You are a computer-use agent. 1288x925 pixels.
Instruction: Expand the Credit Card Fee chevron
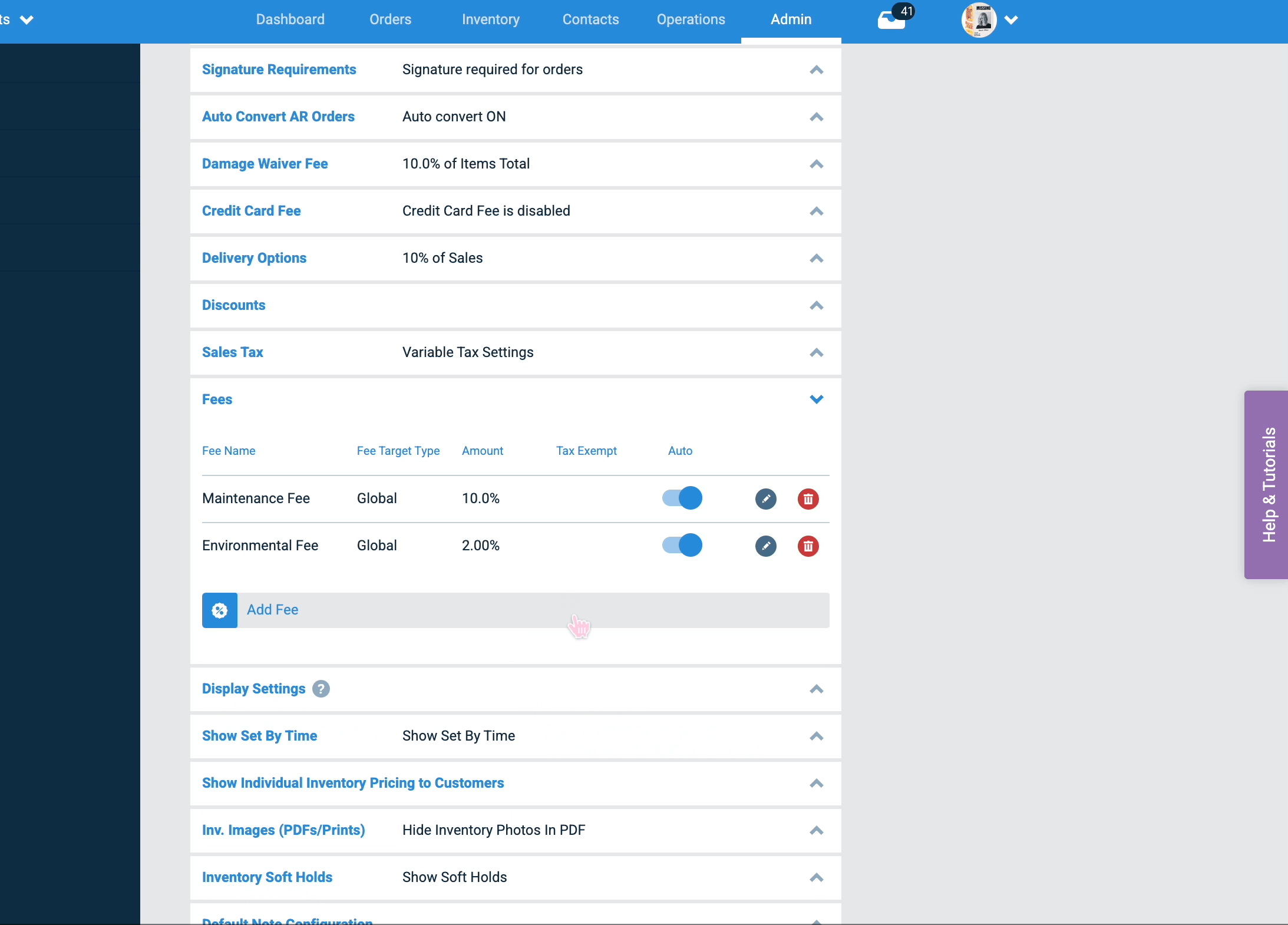(817, 212)
